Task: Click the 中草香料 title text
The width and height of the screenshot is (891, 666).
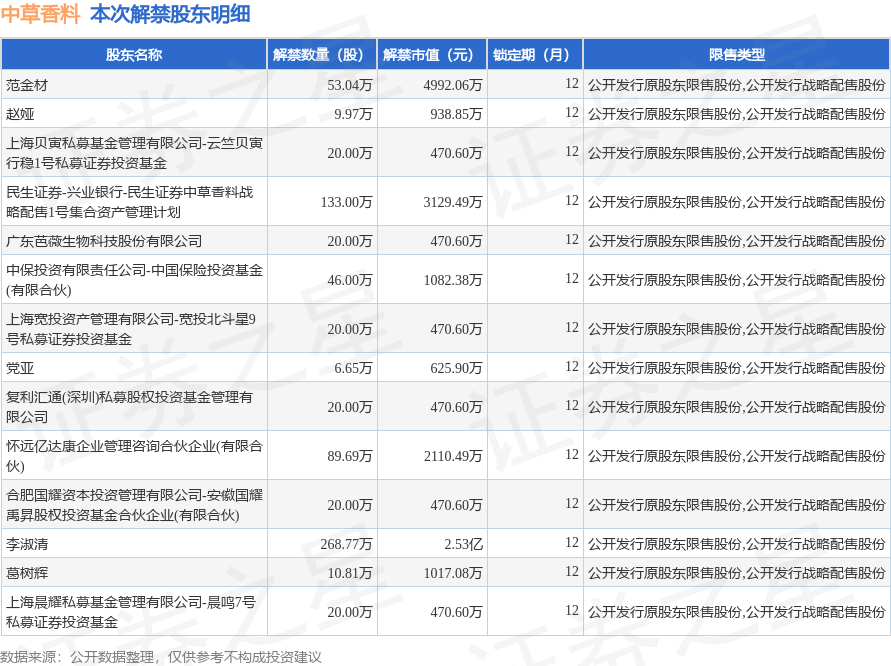Action: pos(41,14)
